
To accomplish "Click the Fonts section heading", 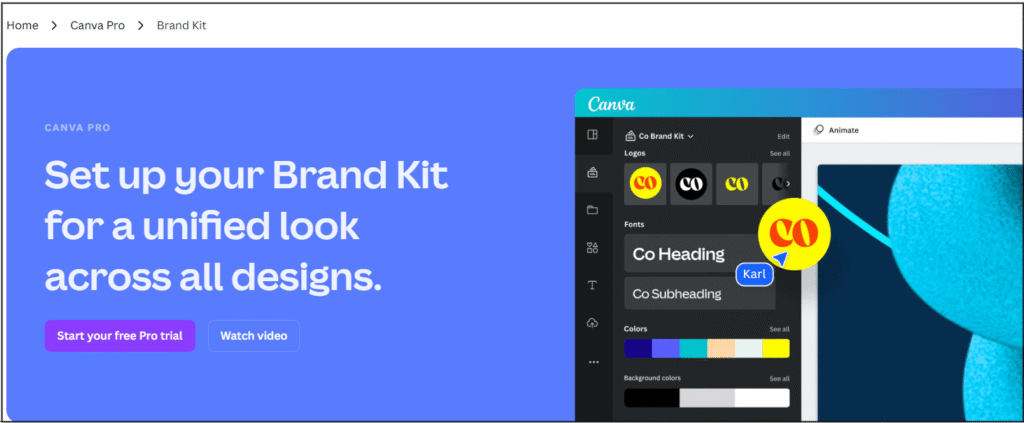I will click(x=634, y=224).
